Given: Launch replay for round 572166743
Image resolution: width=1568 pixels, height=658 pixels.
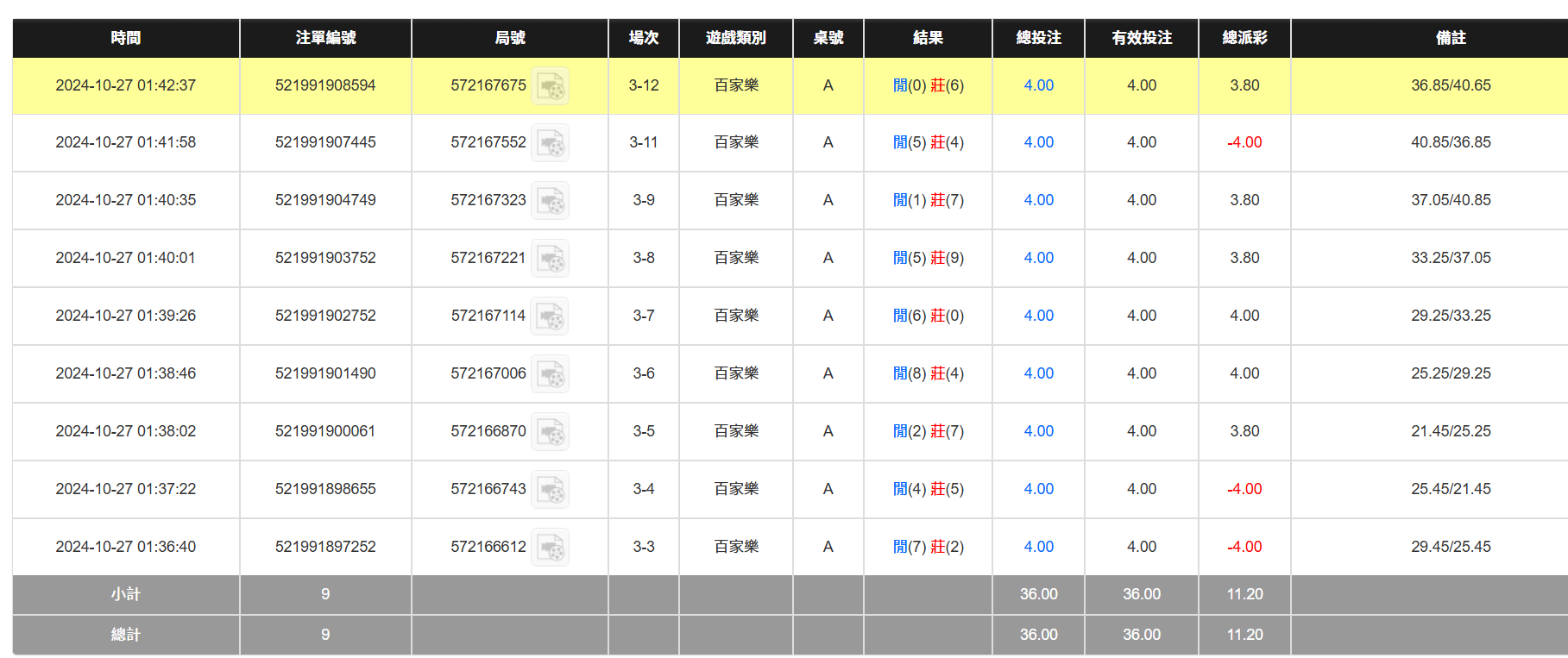Looking at the screenshot, I should [550, 490].
